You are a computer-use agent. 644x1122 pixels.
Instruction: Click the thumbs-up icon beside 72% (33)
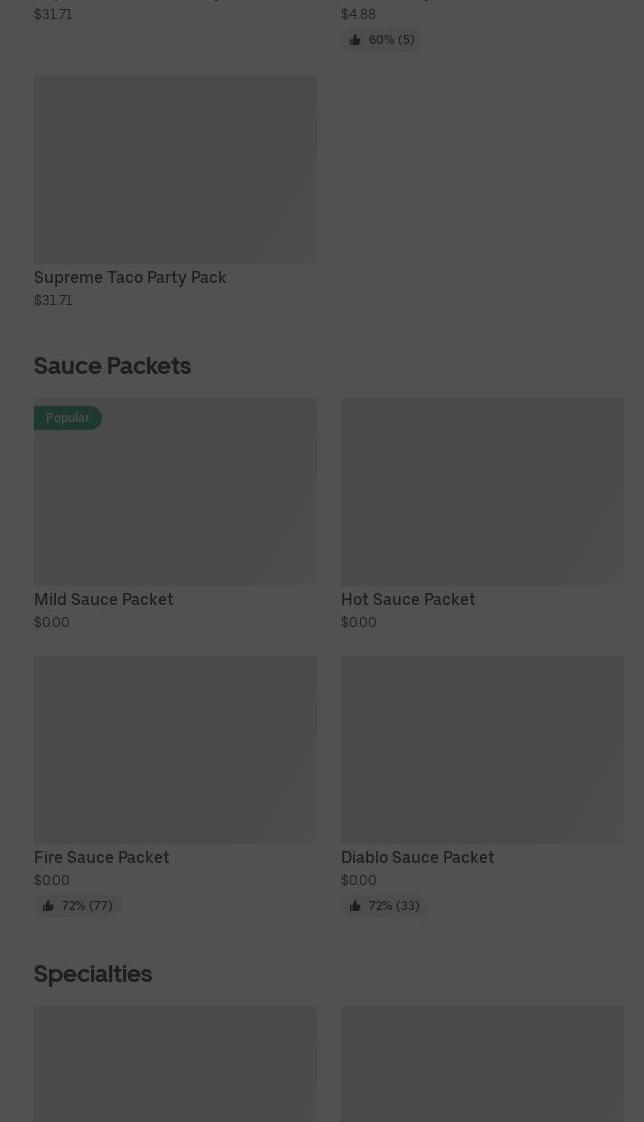pos(355,906)
